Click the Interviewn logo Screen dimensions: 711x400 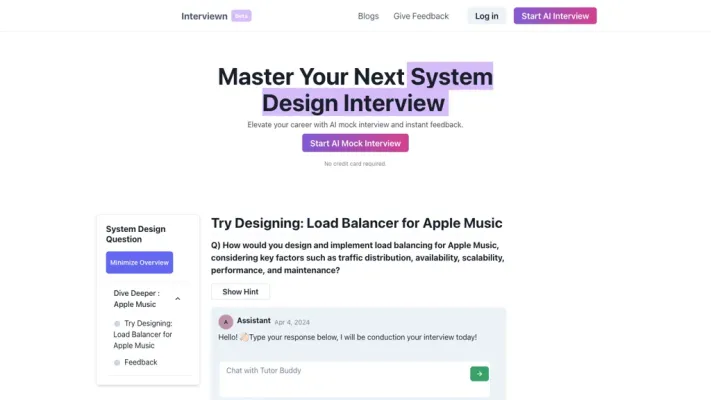pyautogui.click(x=204, y=16)
